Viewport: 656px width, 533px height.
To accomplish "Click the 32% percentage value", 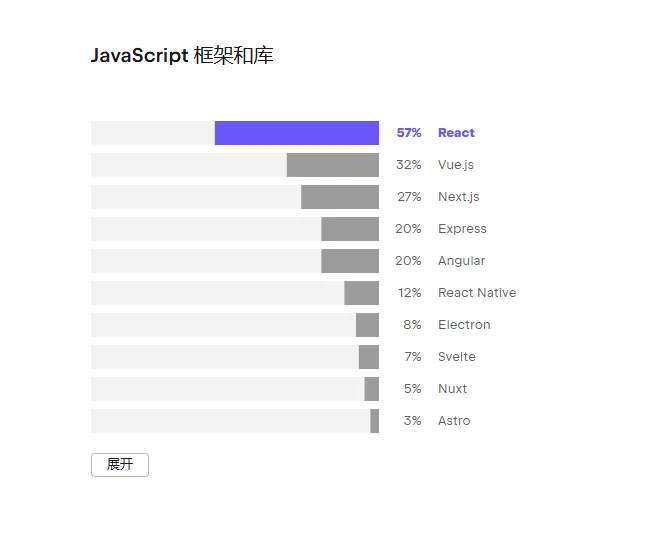I will pyautogui.click(x=409, y=165).
